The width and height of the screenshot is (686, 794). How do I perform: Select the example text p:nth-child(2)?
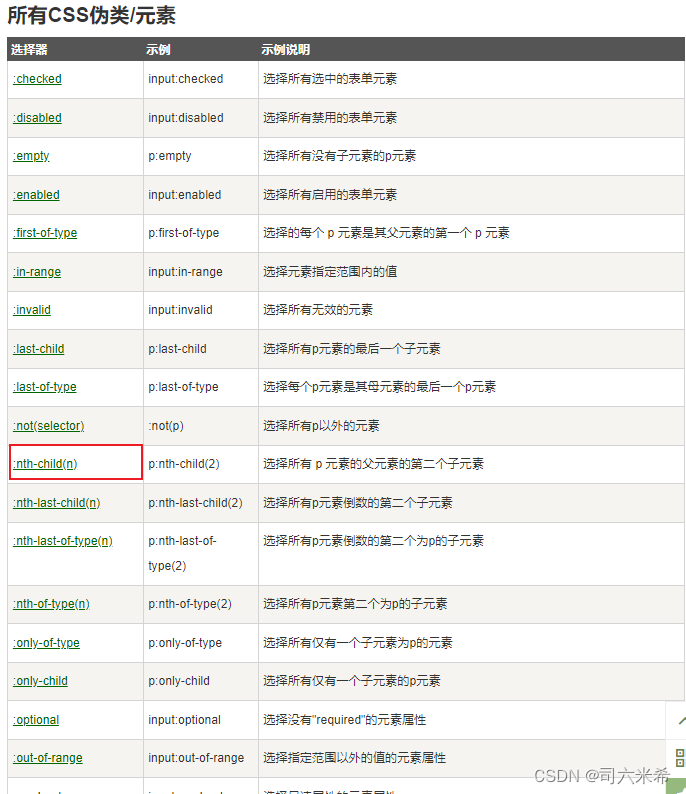pyautogui.click(x=184, y=464)
